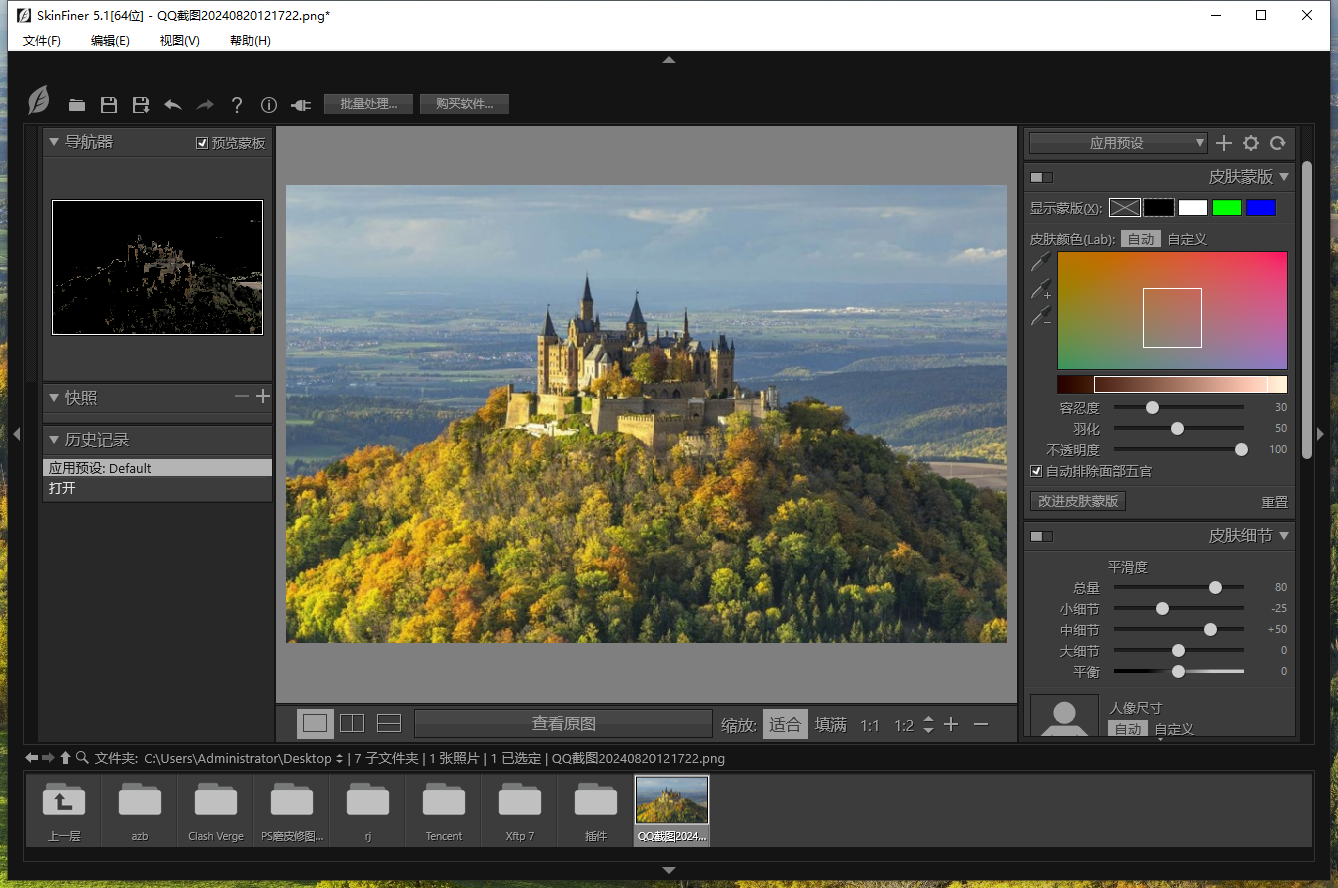Select 应用预设: Default history entry
This screenshot has width=1338, height=888.
tap(158, 468)
